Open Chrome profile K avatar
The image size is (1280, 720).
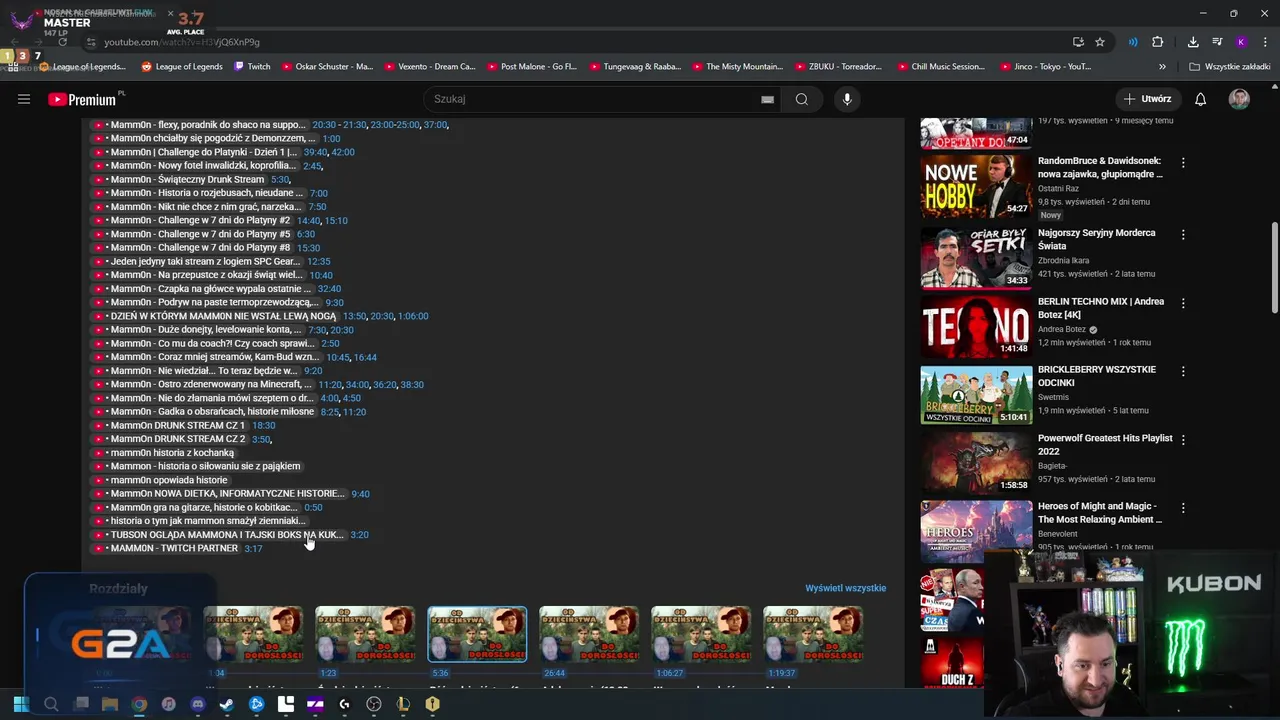coord(1241,42)
